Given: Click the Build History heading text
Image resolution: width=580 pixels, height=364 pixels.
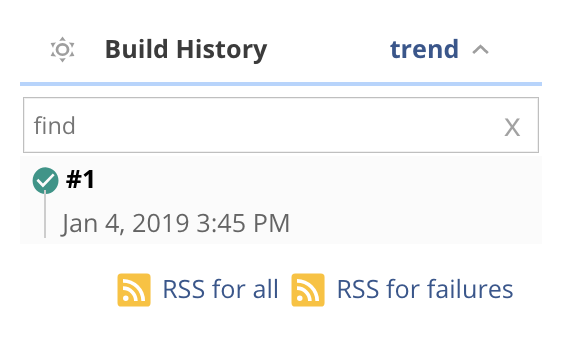Looking at the screenshot, I should coord(186,50).
